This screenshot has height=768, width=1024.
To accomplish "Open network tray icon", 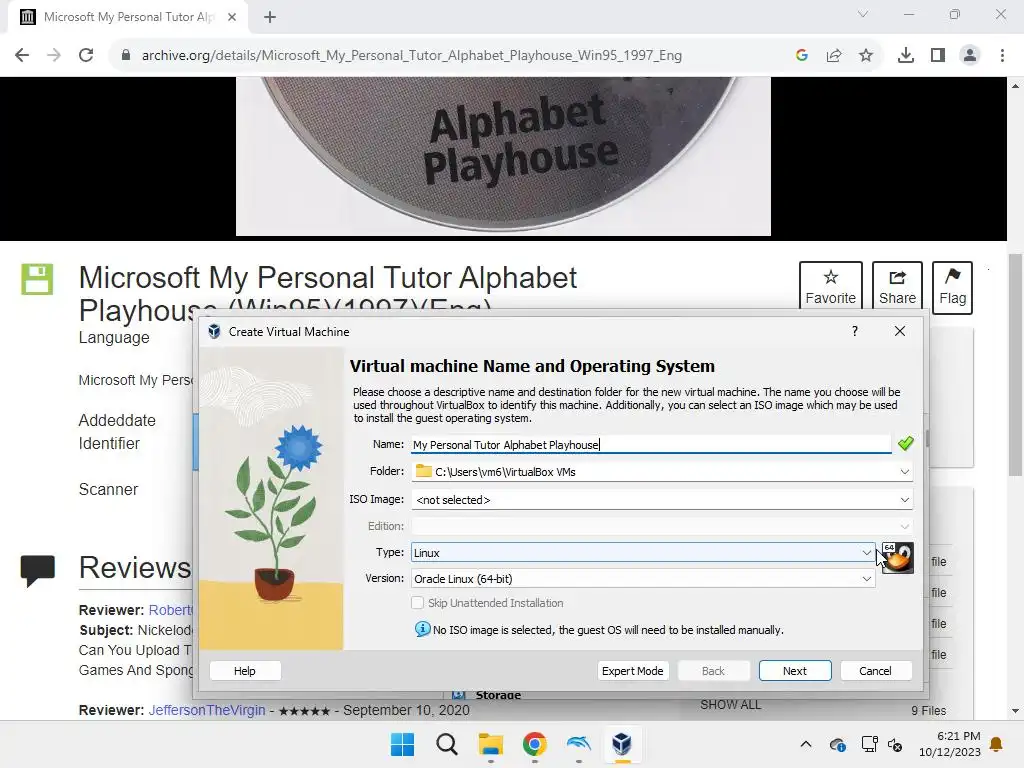I will pyautogui.click(x=869, y=744).
